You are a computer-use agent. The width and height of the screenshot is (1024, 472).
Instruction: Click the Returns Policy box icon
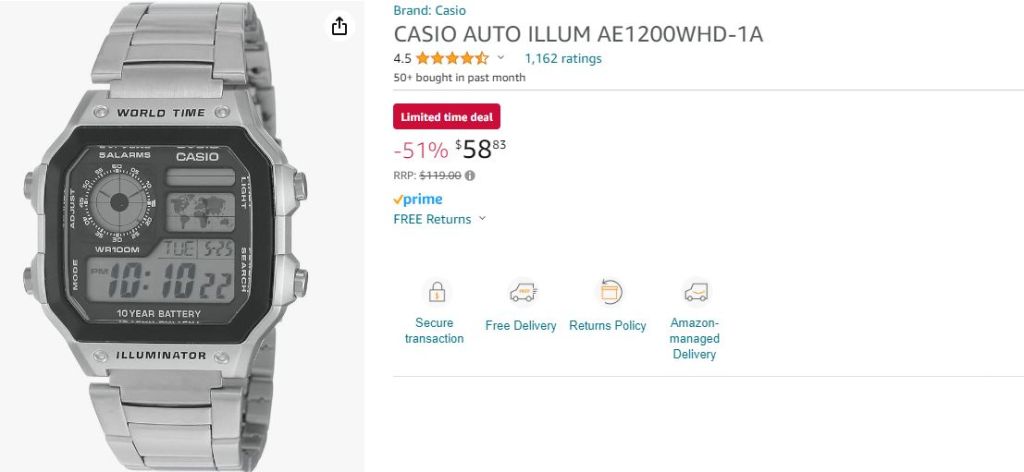coord(610,292)
